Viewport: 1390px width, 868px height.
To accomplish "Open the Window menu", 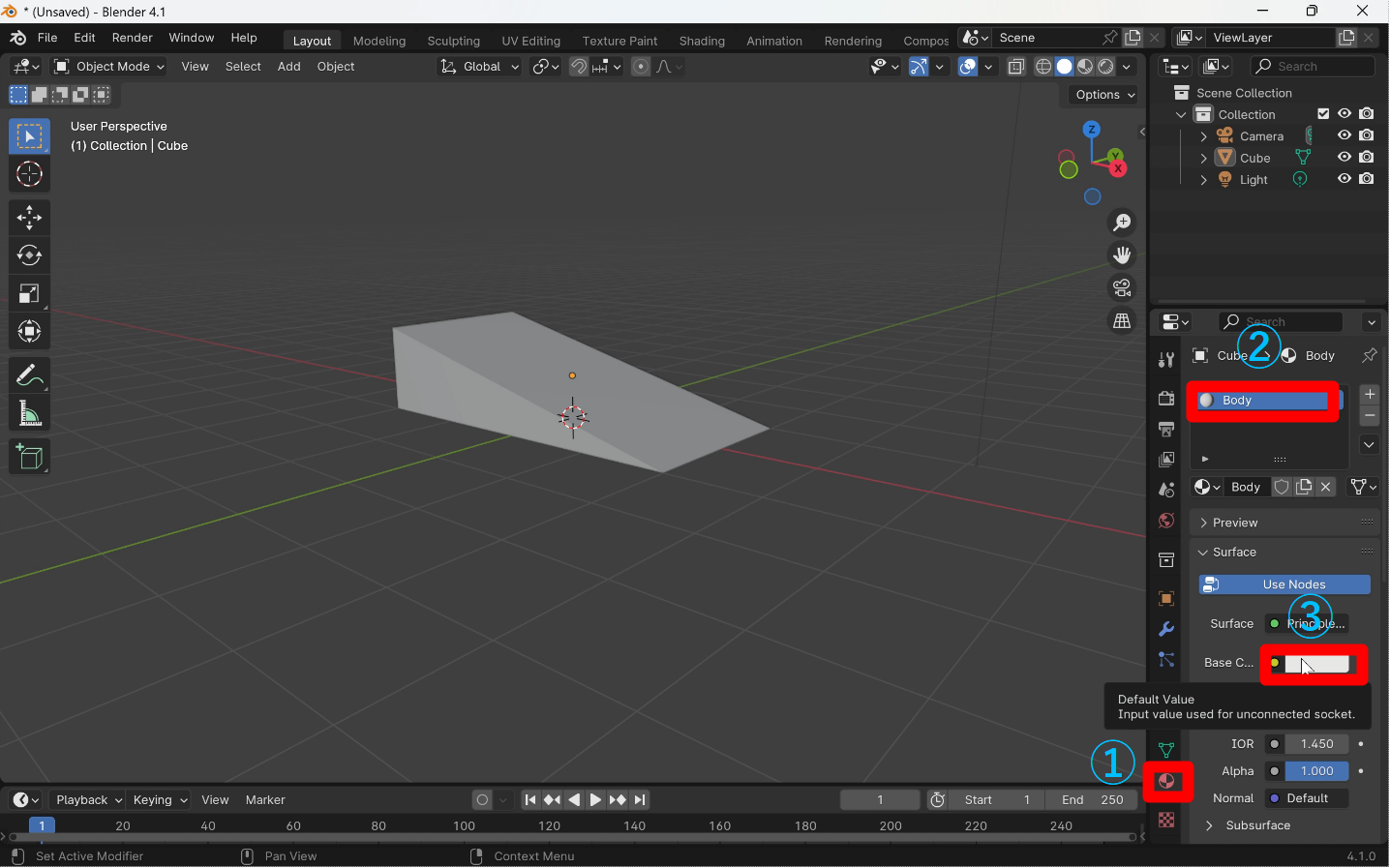I will [x=192, y=38].
